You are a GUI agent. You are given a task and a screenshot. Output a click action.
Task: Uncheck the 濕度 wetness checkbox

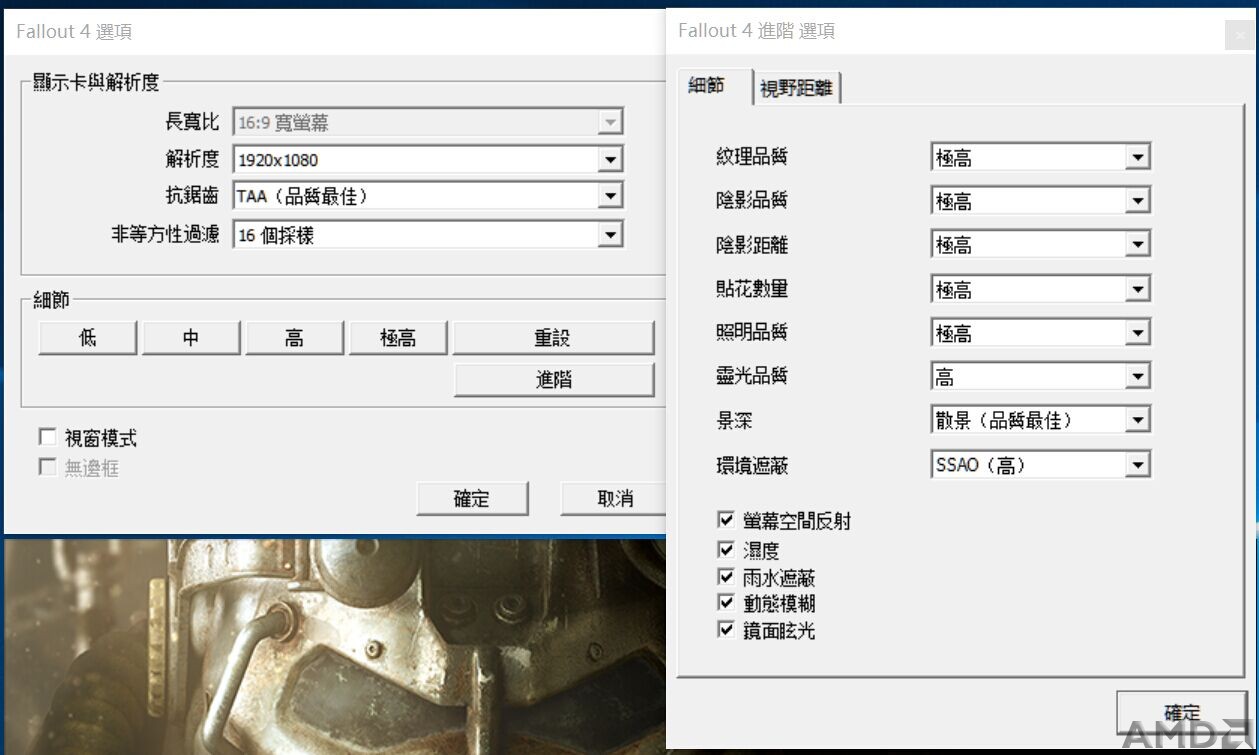pos(726,549)
